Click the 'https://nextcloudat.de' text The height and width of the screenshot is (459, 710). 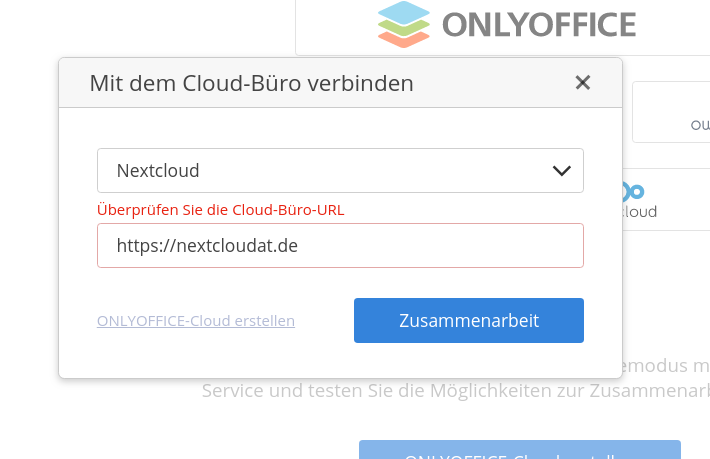[207, 245]
